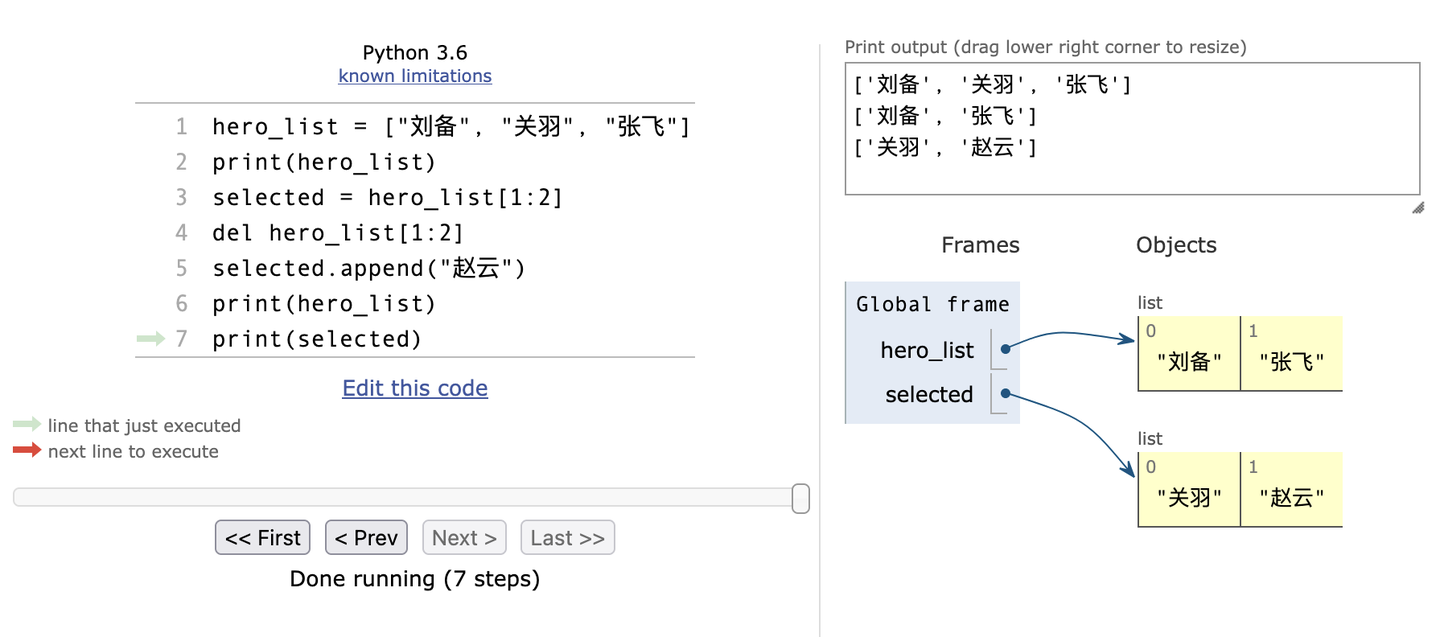Click the Python 3.6 title
Image resolution: width=1440 pixels, height=637 pixels.
(x=415, y=53)
